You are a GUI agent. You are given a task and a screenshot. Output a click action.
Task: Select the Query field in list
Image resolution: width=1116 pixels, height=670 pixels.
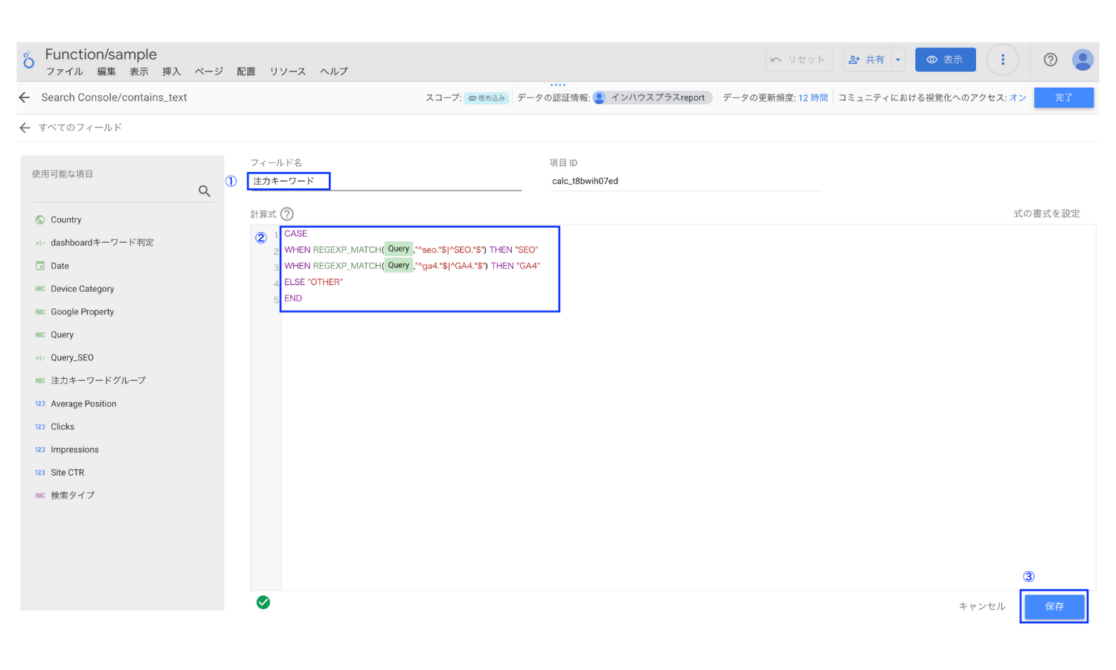pos(62,335)
